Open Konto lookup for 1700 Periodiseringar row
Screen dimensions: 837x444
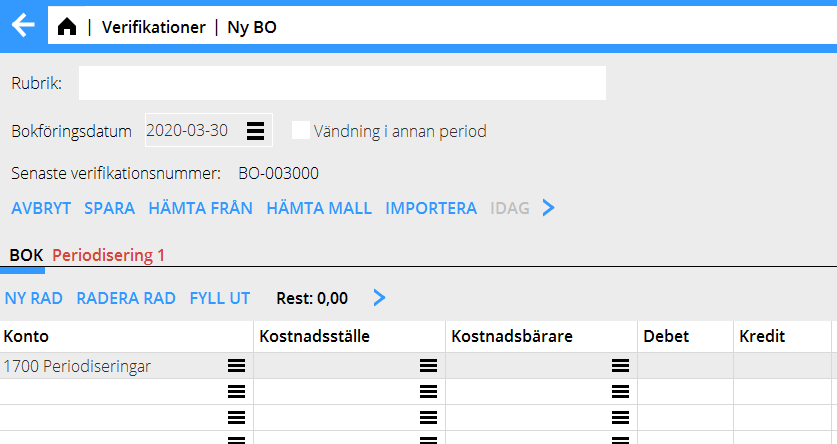236,366
